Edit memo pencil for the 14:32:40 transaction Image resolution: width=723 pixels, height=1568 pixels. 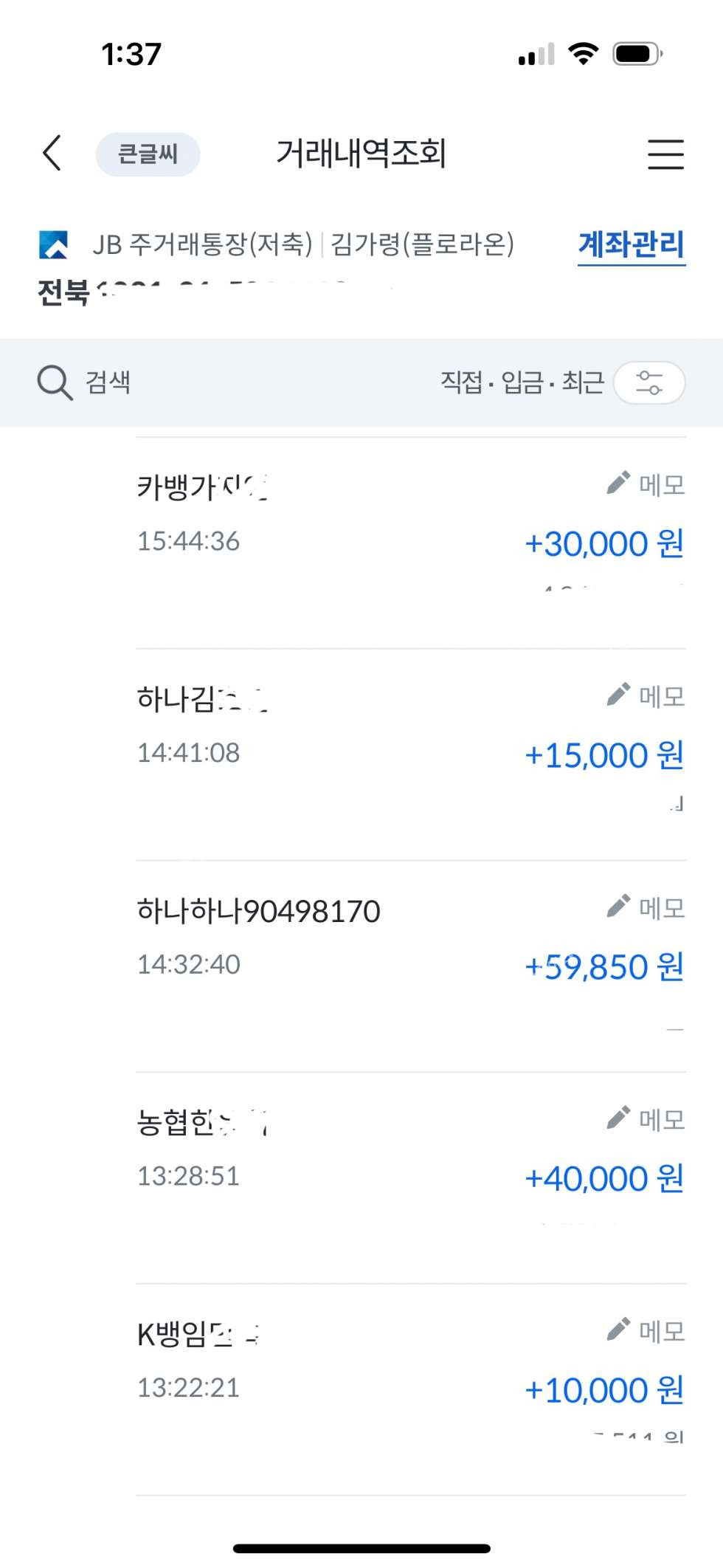click(618, 906)
